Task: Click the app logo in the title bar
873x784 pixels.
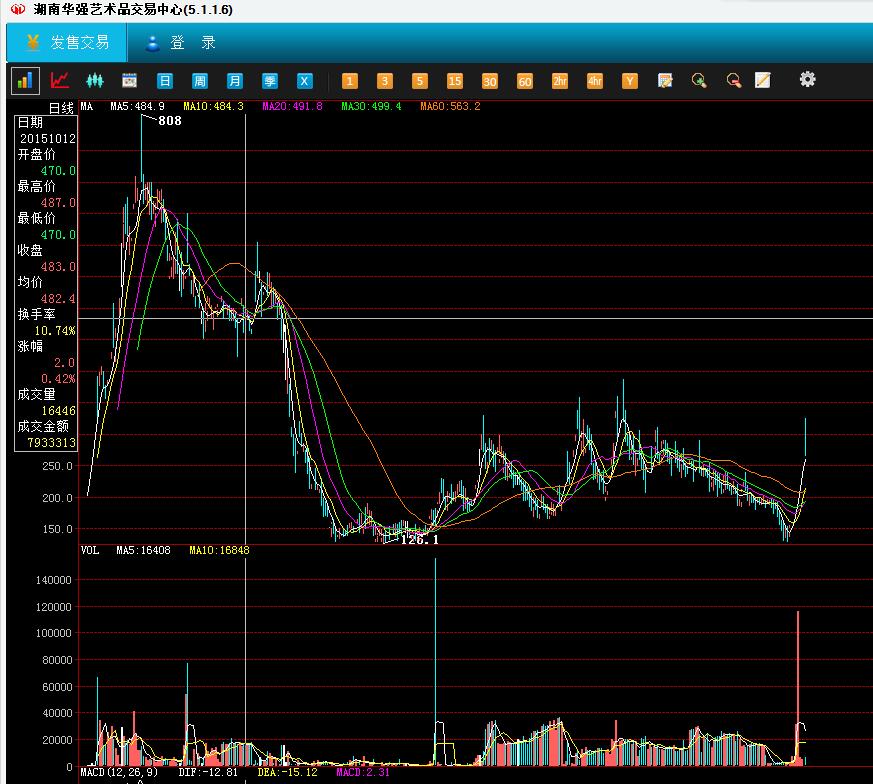Action: pyautogui.click(x=18, y=9)
